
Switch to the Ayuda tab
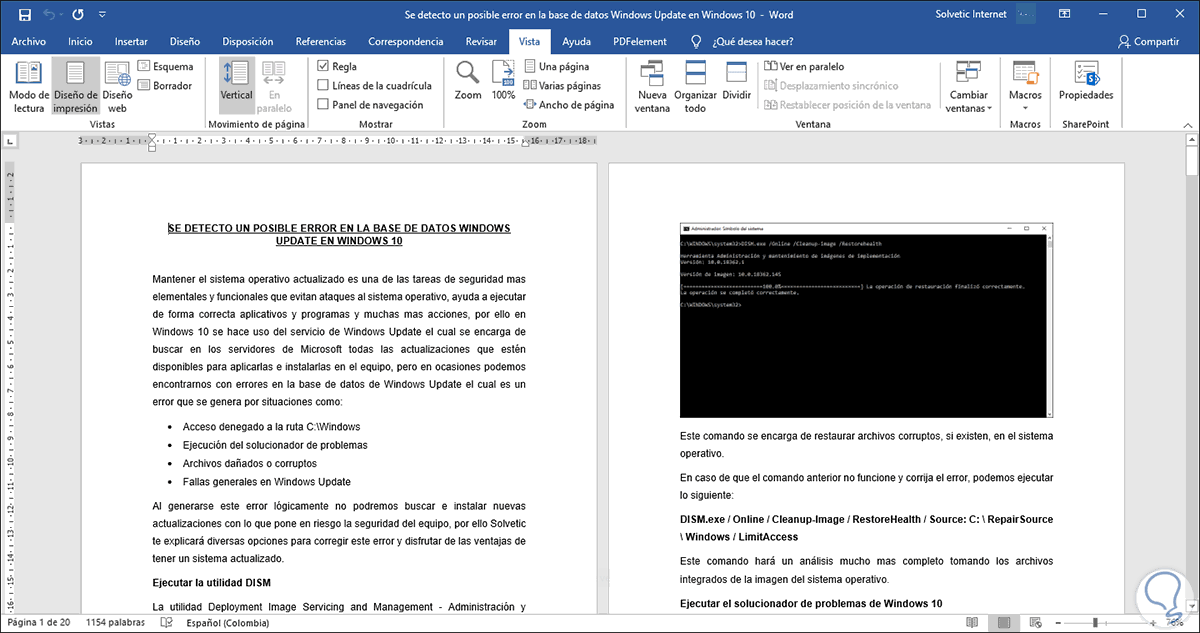(x=576, y=42)
